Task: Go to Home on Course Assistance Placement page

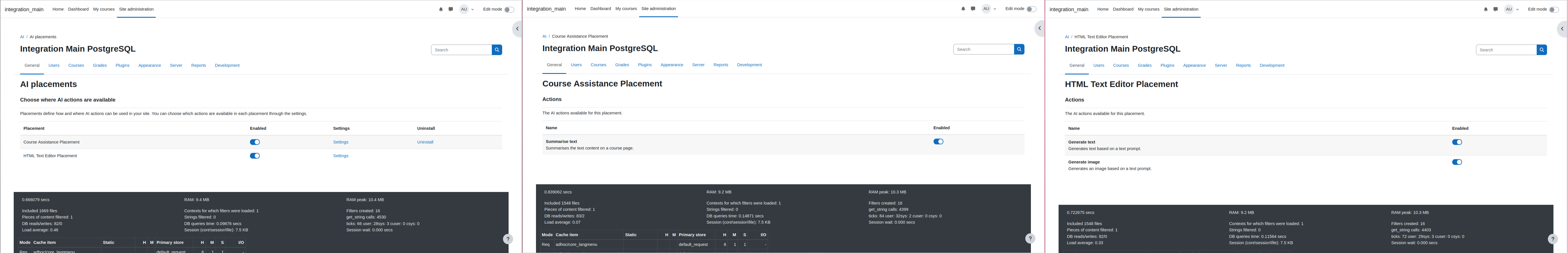Action: click(x=580, y=8)
